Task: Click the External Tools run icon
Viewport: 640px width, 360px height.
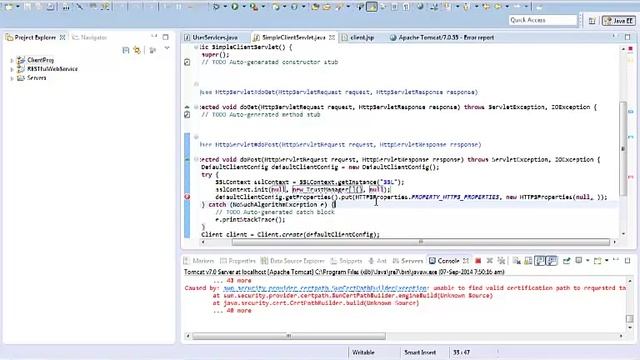Action: [254, 7]
